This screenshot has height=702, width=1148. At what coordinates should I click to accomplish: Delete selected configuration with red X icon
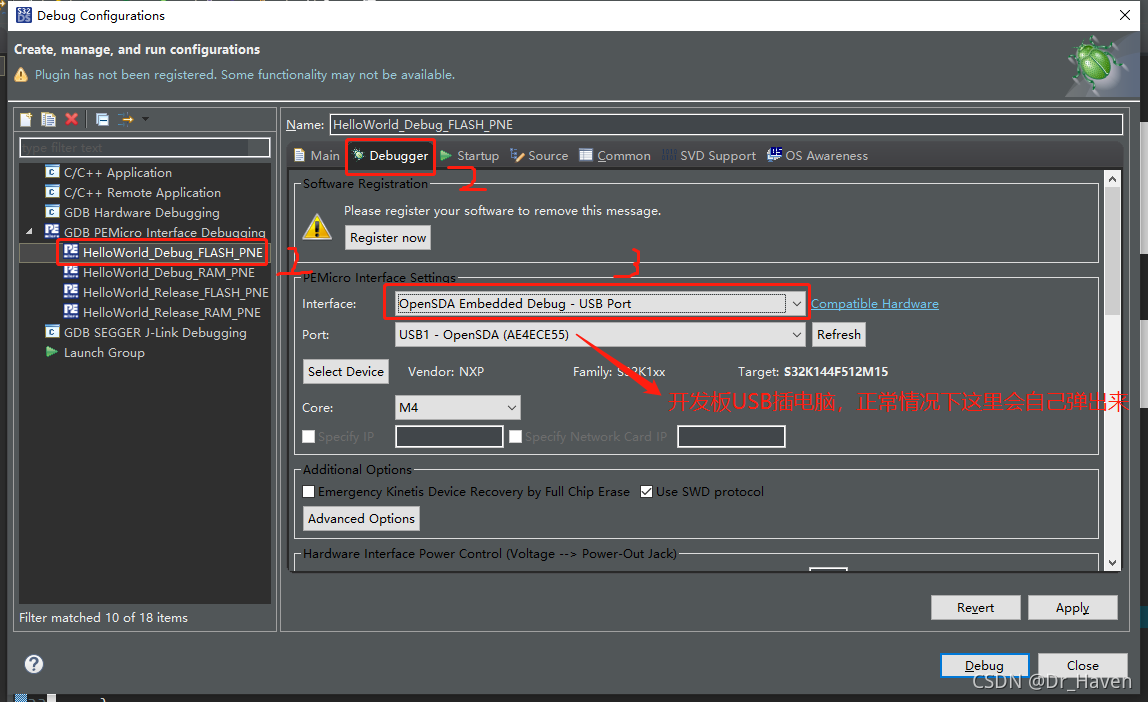tap(71, 119)
